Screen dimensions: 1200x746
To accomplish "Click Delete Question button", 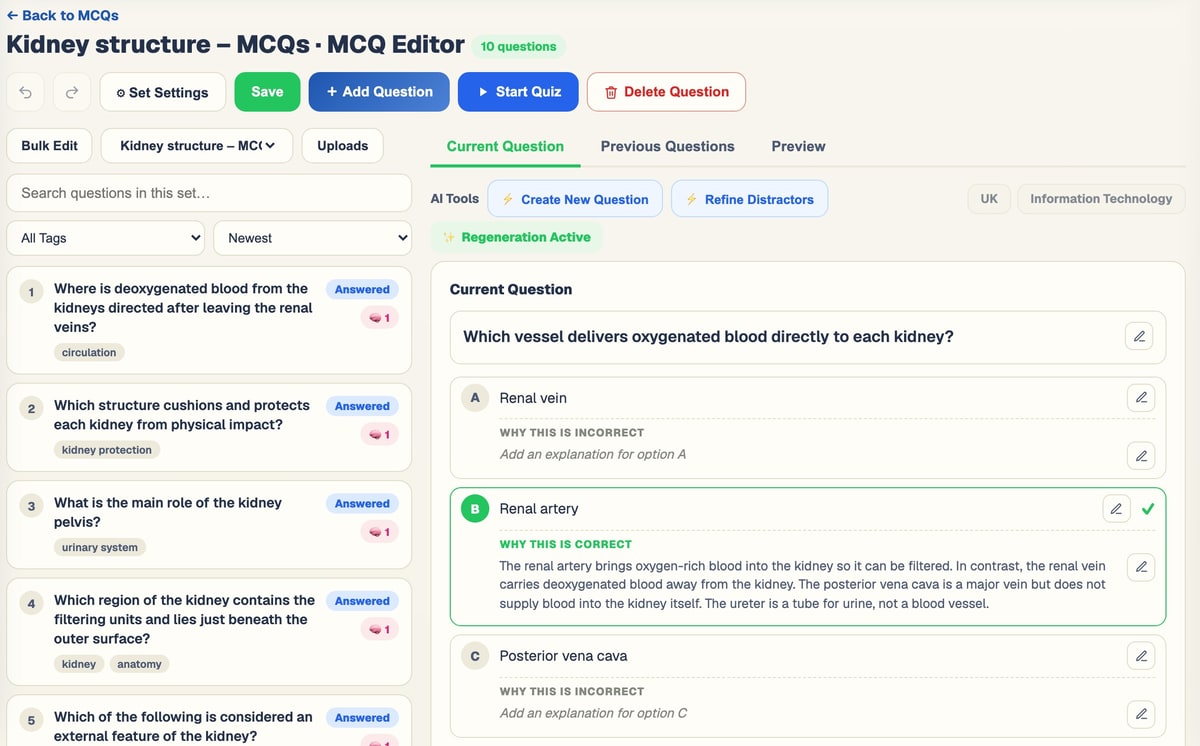I will pyautogui.click(x=666, y=92).
